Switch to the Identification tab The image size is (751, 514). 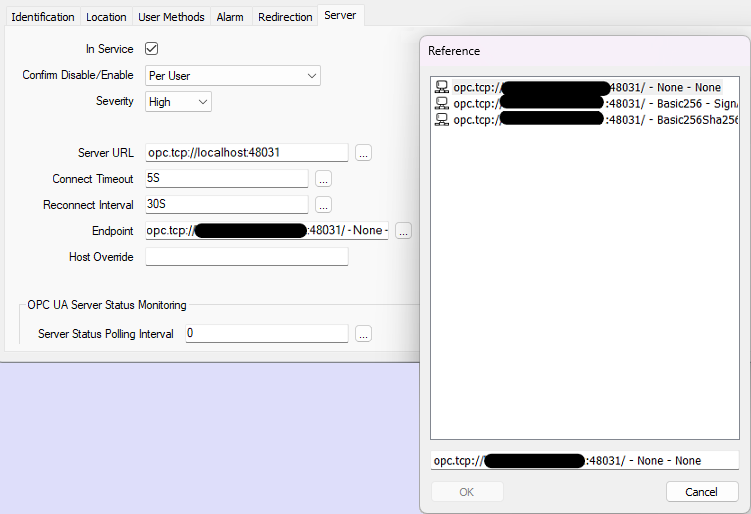click(42, 17)
